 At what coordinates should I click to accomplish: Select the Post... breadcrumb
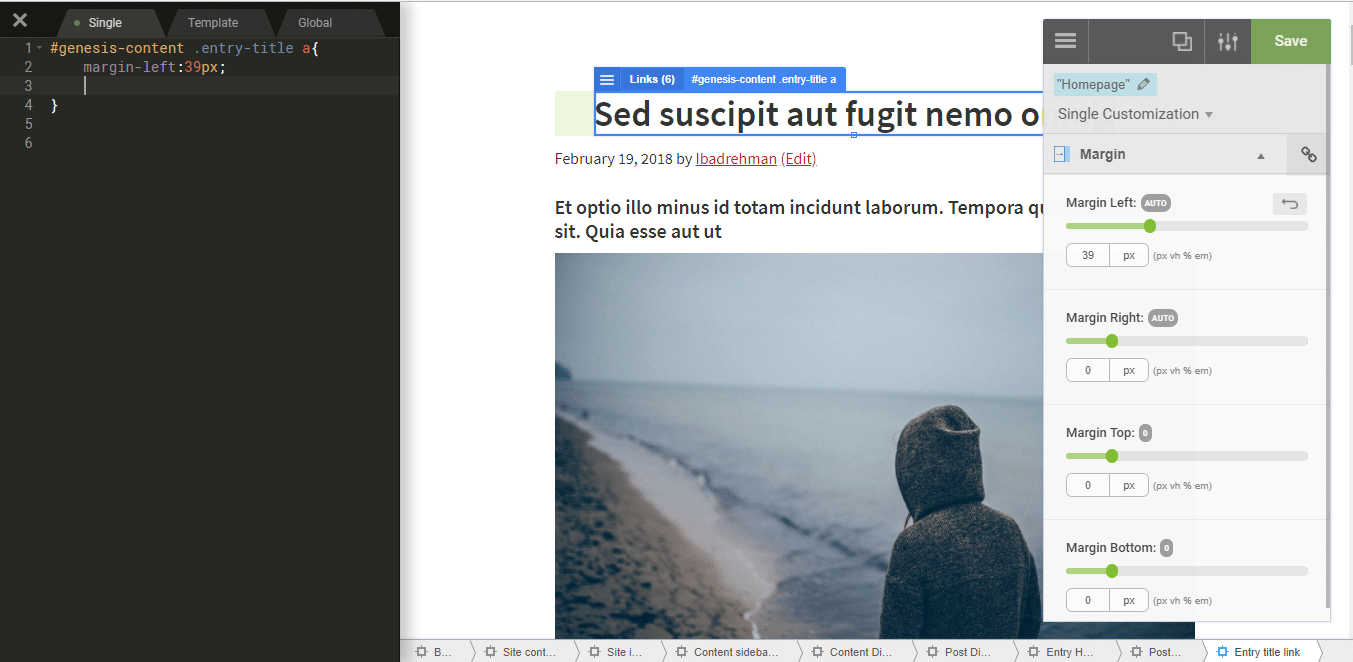pyautogui.click(x=1156, y=652)
